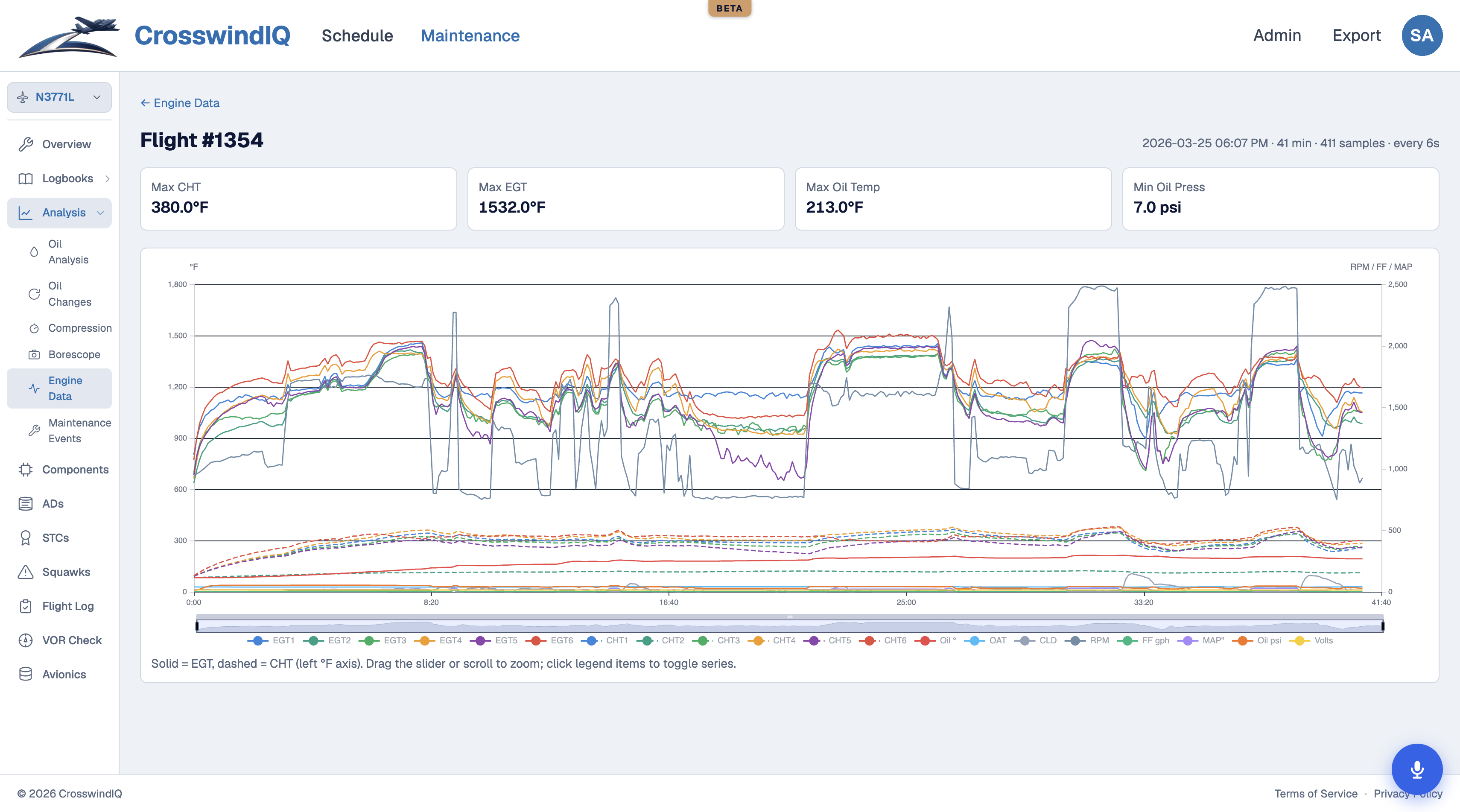Click the left handle of zoom slider

(x=197, y=625)
